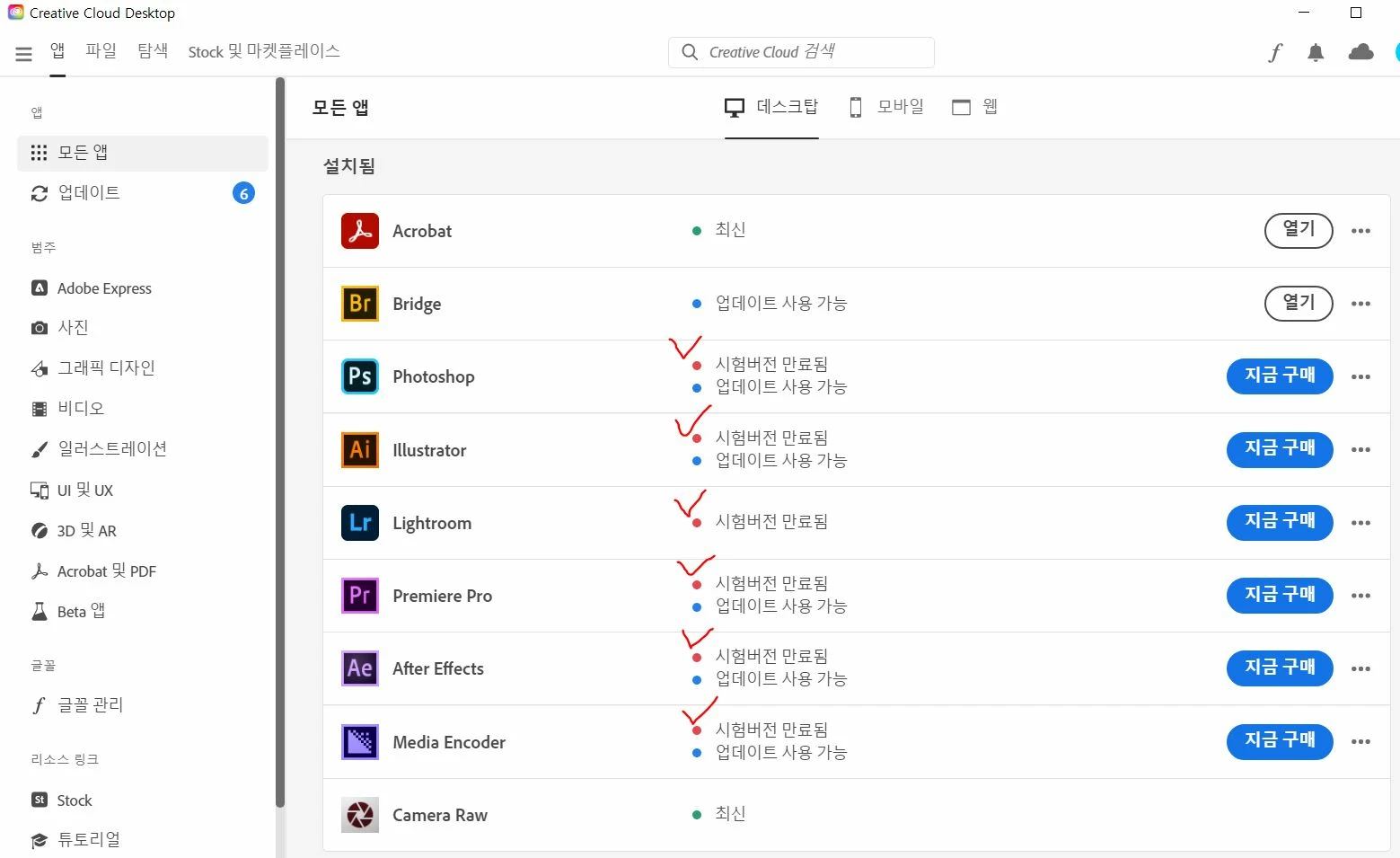Open the cloud sync status icon
The image size is (1400, 858).
(1361, 52)
